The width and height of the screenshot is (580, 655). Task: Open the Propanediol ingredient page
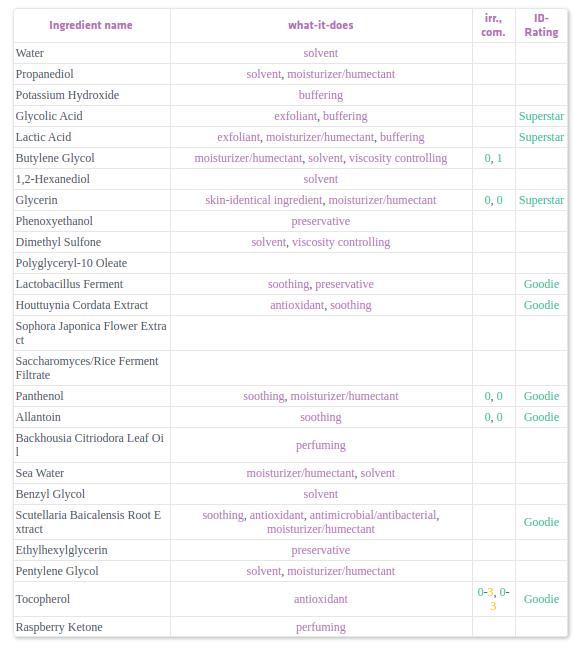[45, 74]
